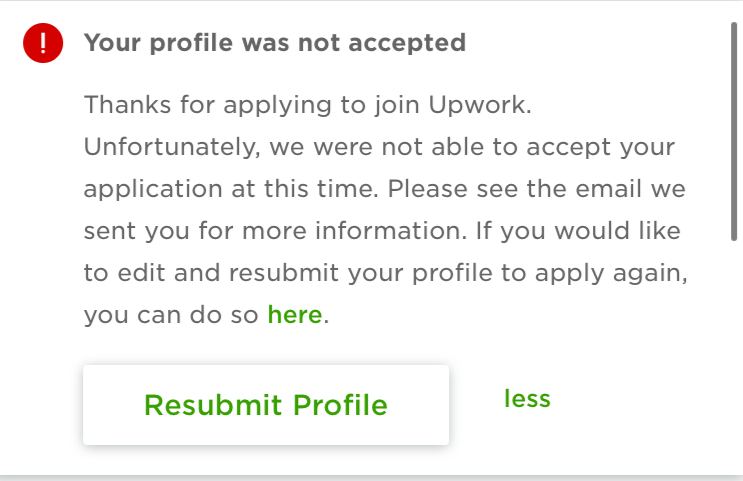Screen dimensions: 743x481
Task: Click the red exclamation alert icon
Action: coord(43,43)
